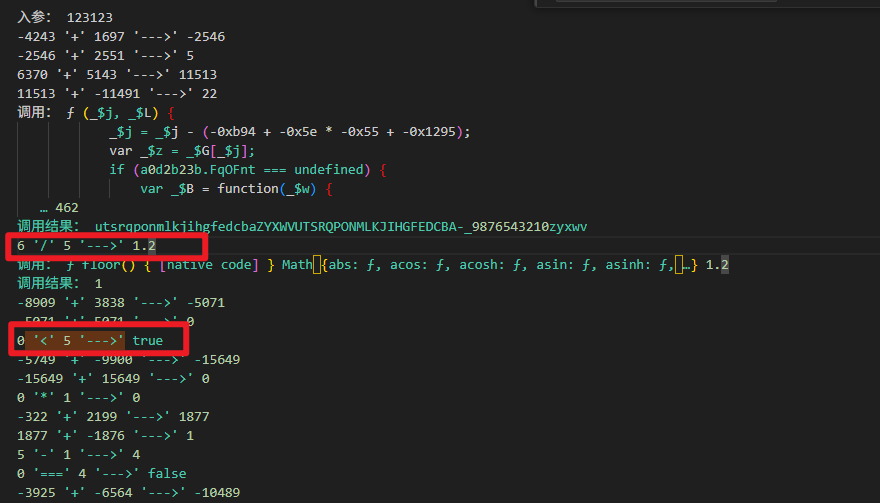Select the '11513 + -11491' result line
Image resolution: width=880 pixels, height=503 pixels.
pyautogui.click(x=116, y=94)
